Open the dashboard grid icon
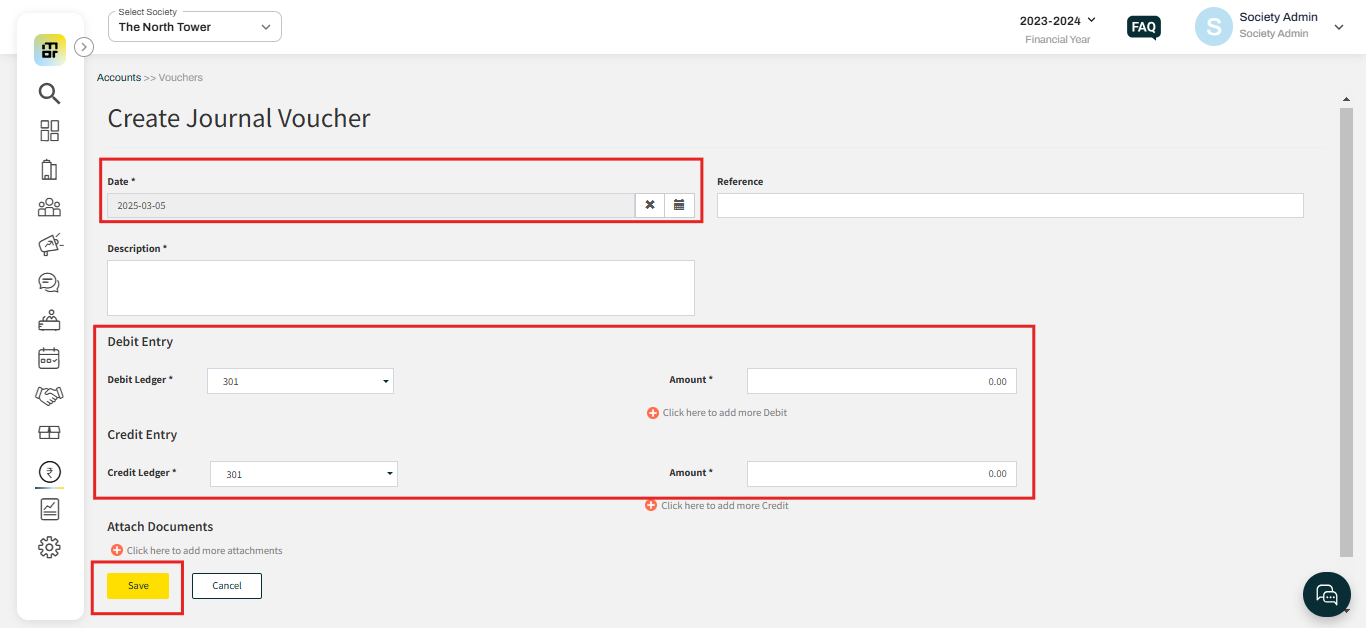1366x628 pixels. [49, 131]
